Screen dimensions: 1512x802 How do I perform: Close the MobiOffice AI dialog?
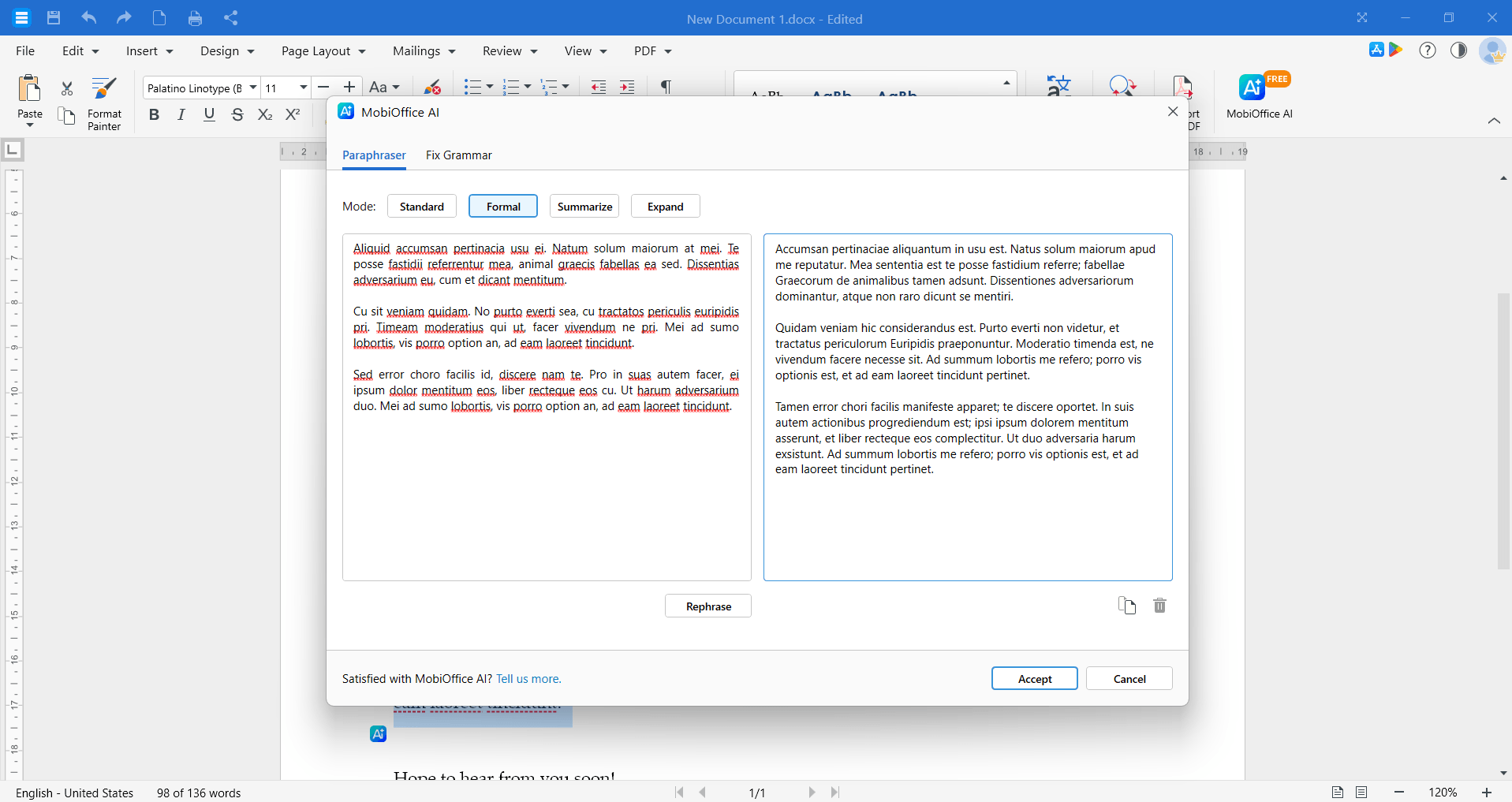pyautogui.click(x=1172, y=112)
